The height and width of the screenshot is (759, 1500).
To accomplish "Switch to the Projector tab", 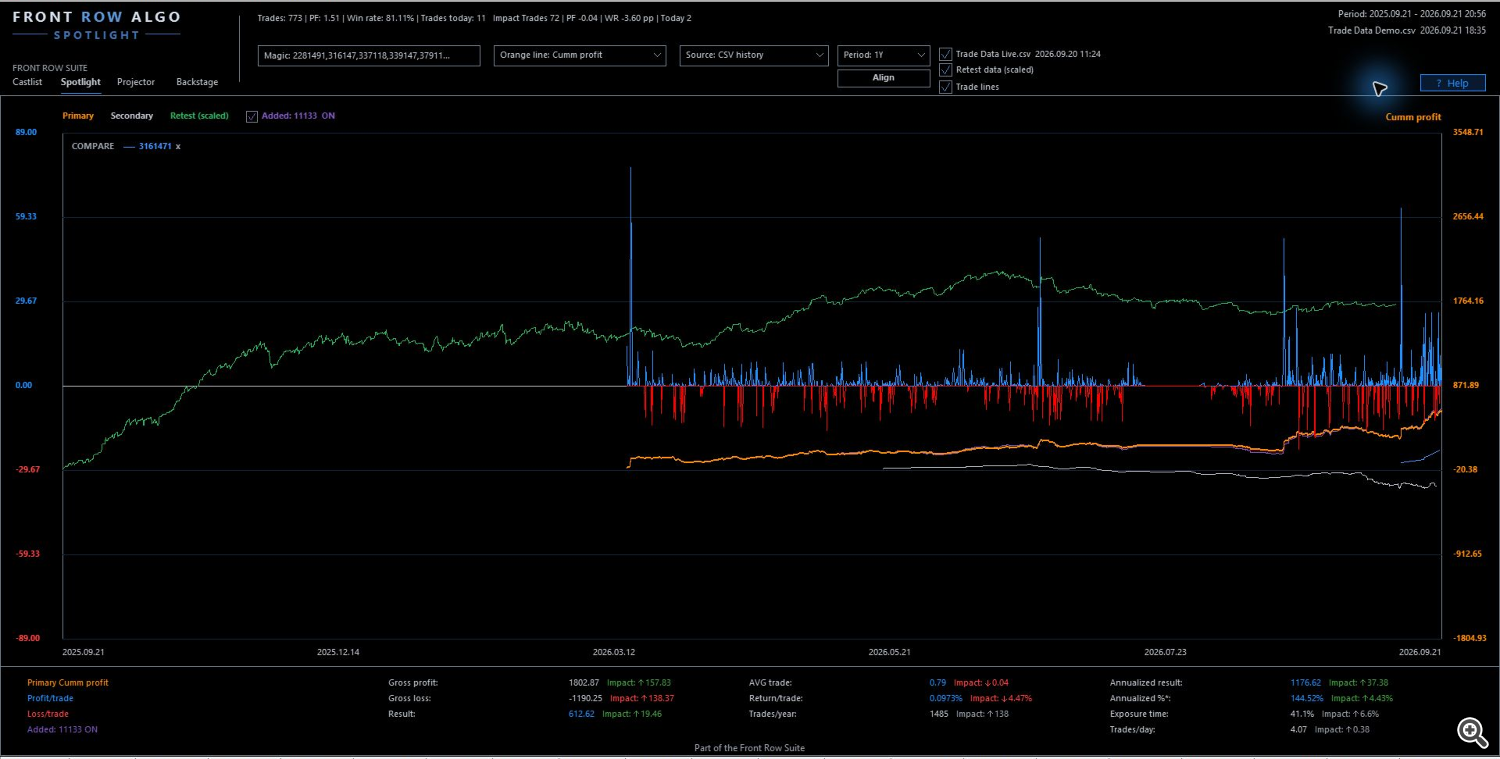I will coord(136,82).
